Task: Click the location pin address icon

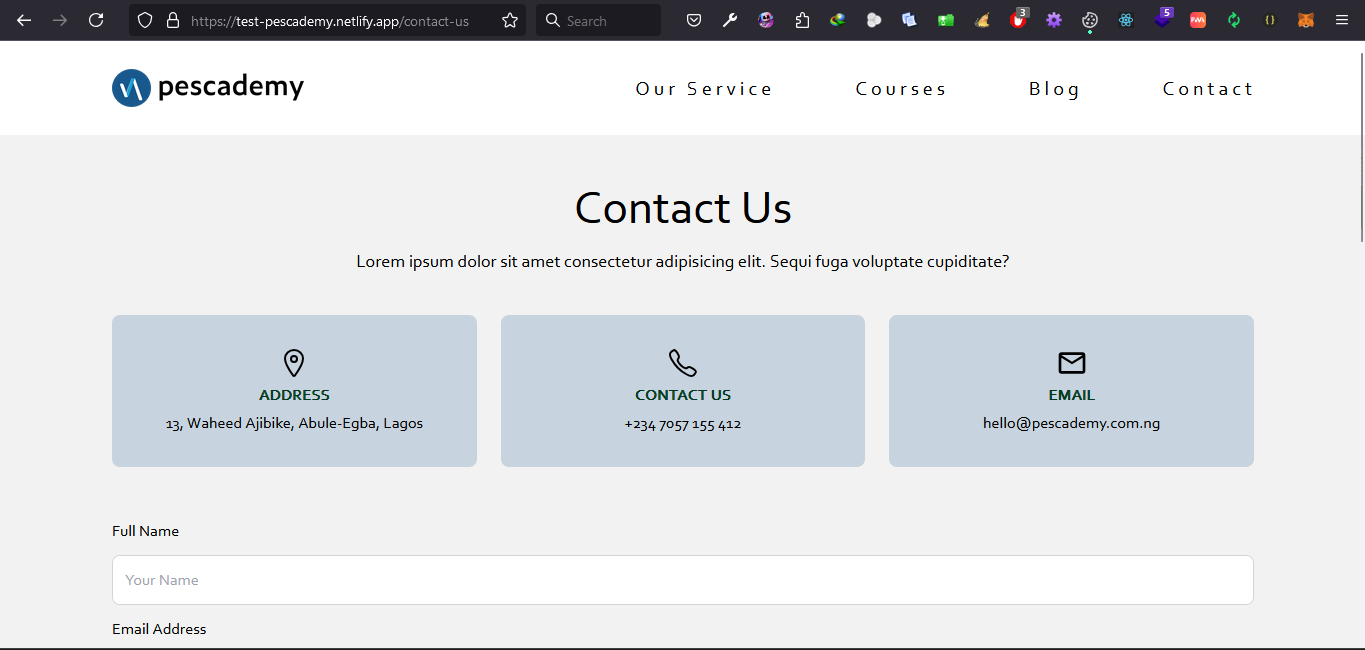Action: (294, 363)
